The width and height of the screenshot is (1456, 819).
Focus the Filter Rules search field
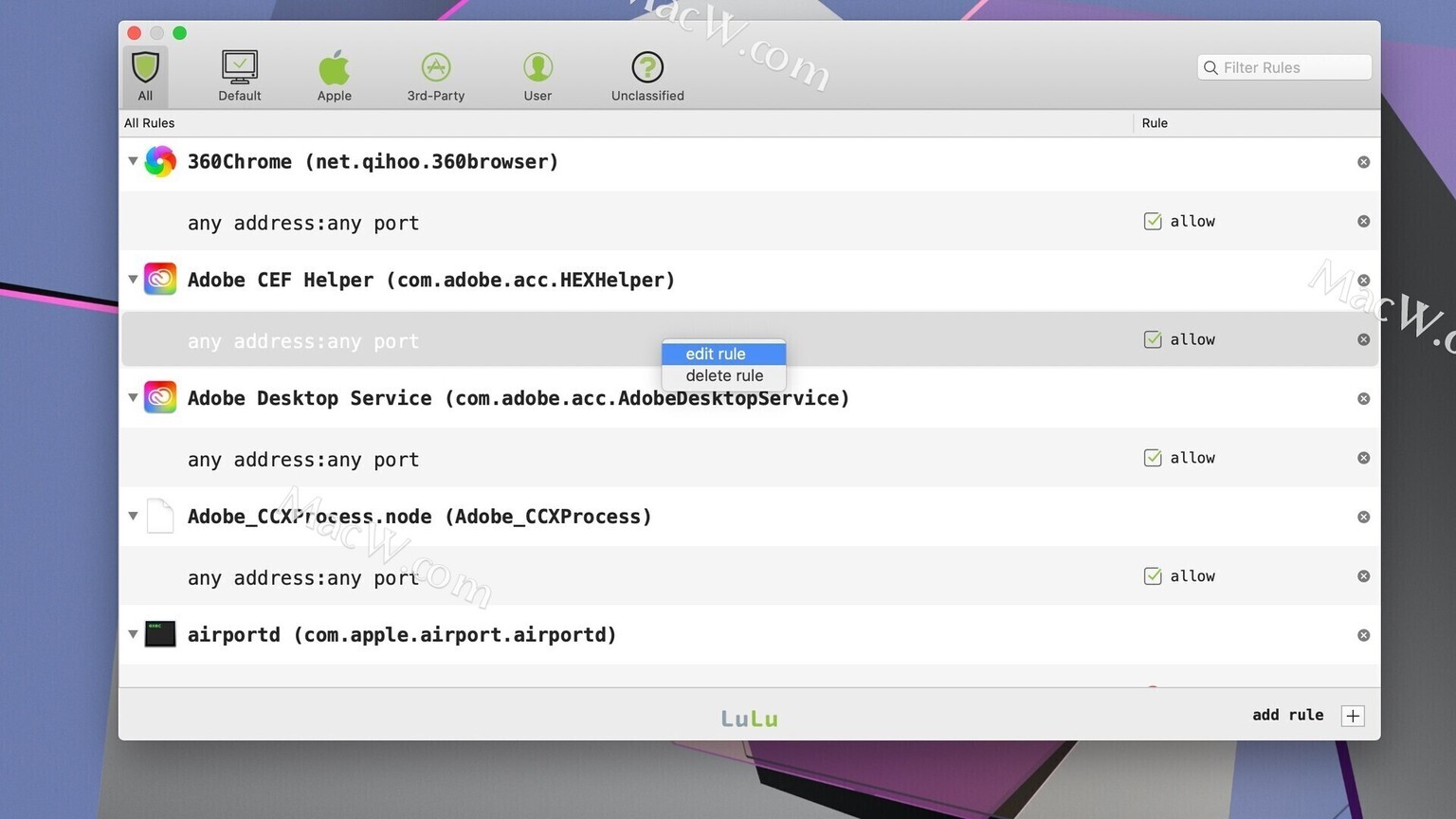1284,67
